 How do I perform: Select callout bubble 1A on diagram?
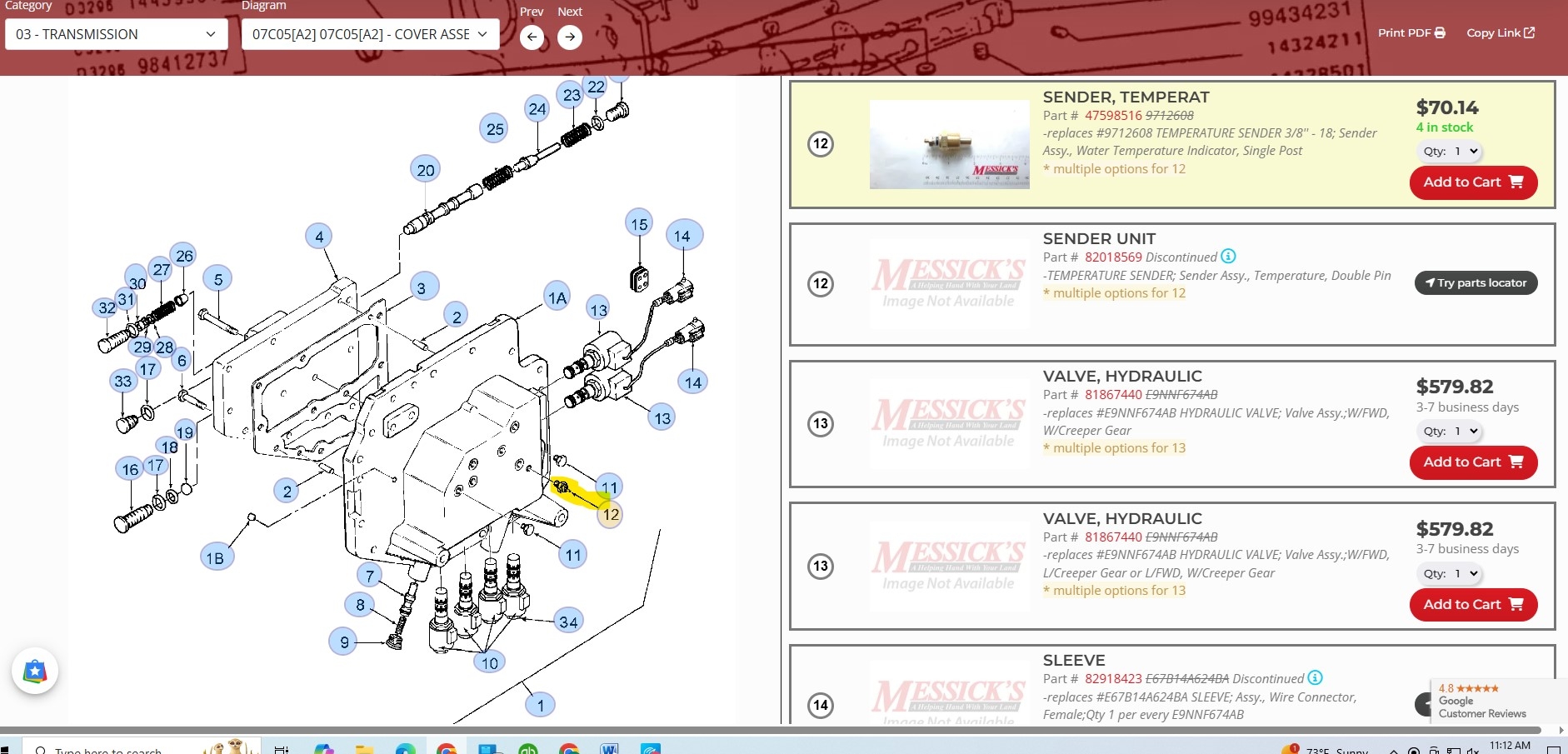click(x=557, y=297)
